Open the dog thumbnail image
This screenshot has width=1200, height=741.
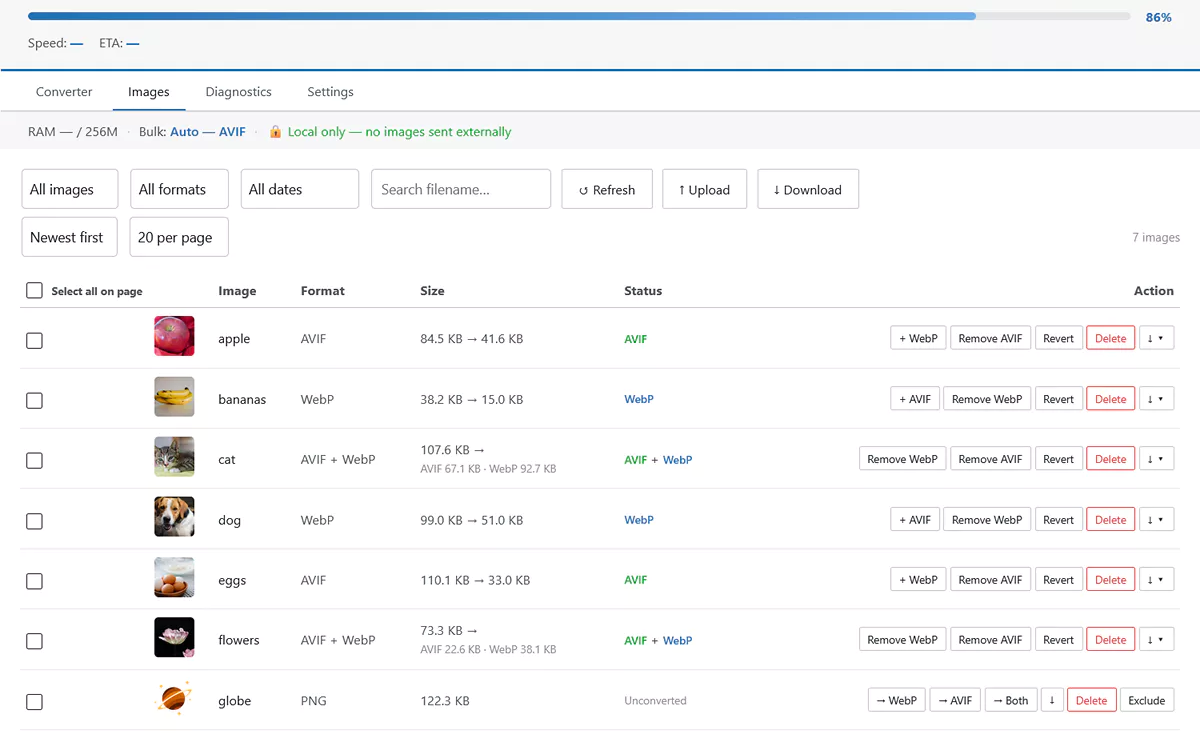[174, 517]
